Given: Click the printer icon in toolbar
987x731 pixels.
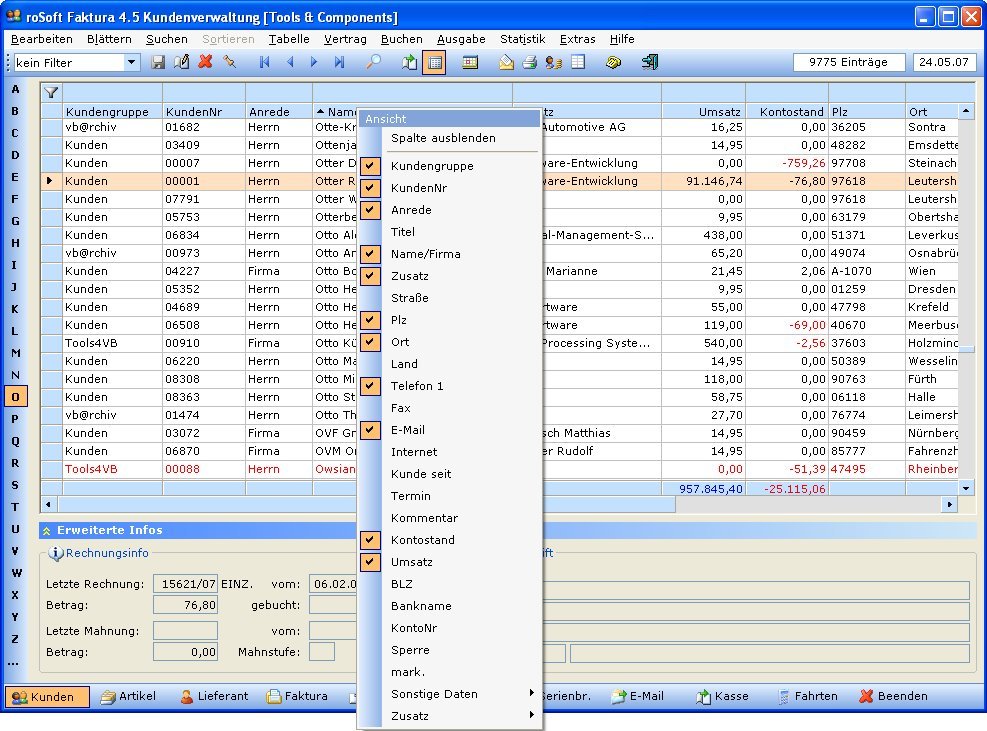Looking at the screenshot, I should 530,62.
